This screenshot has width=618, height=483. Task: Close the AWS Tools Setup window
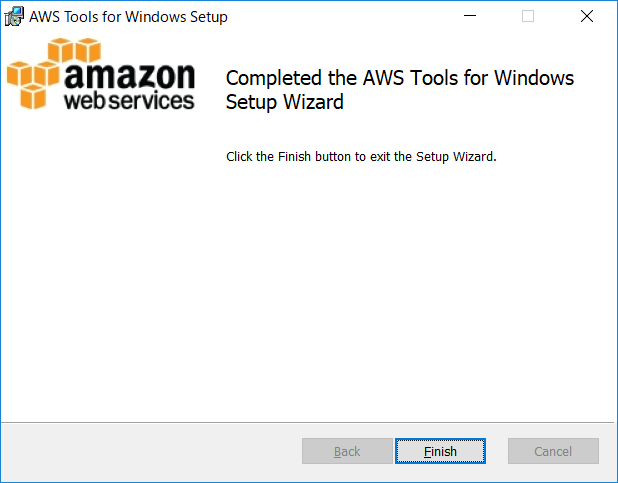click(587, 16)
